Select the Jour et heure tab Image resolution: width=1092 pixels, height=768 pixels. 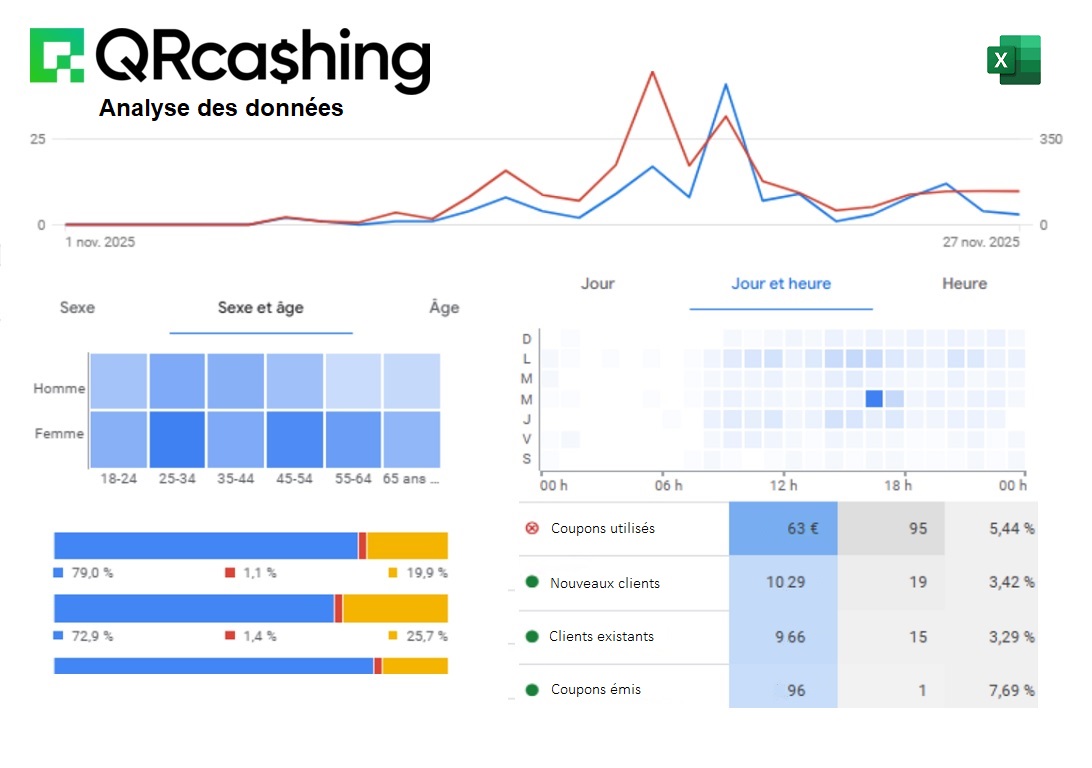(x=781, y=284)
